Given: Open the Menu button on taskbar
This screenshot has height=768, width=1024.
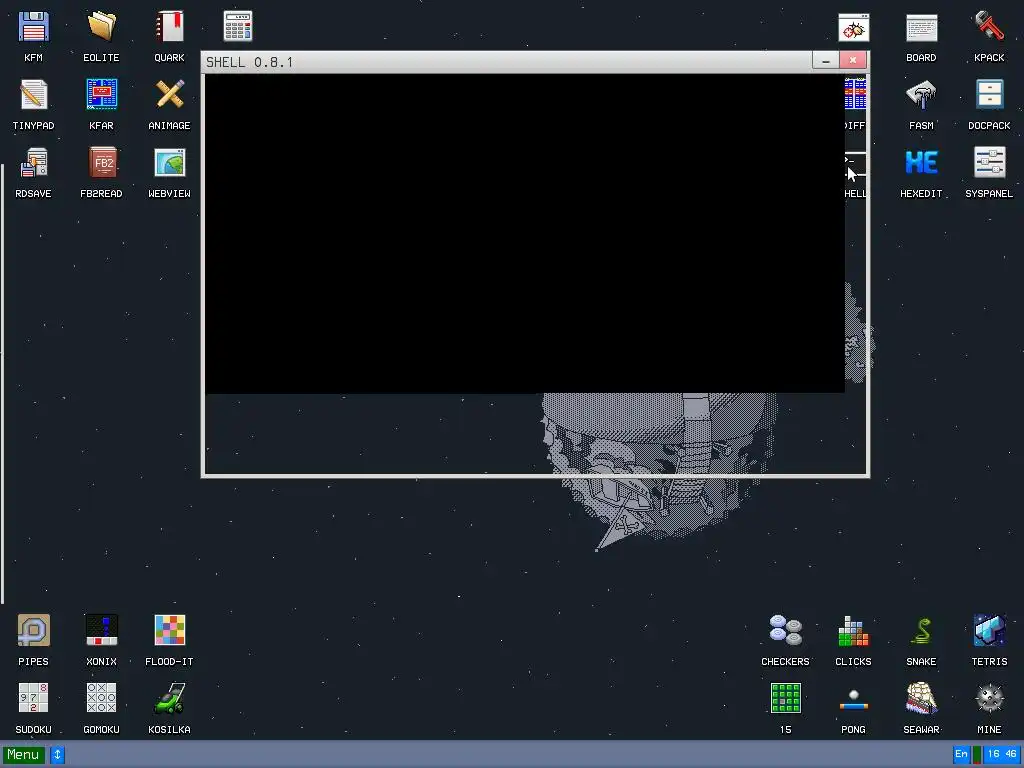Looking at the screenshot, I should click(x=24, y=755).
